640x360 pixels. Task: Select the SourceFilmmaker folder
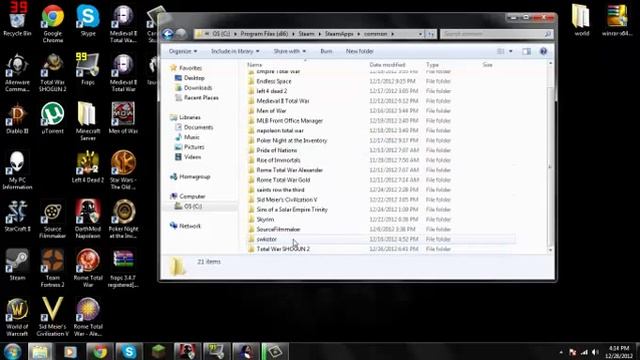coord(278,229)
